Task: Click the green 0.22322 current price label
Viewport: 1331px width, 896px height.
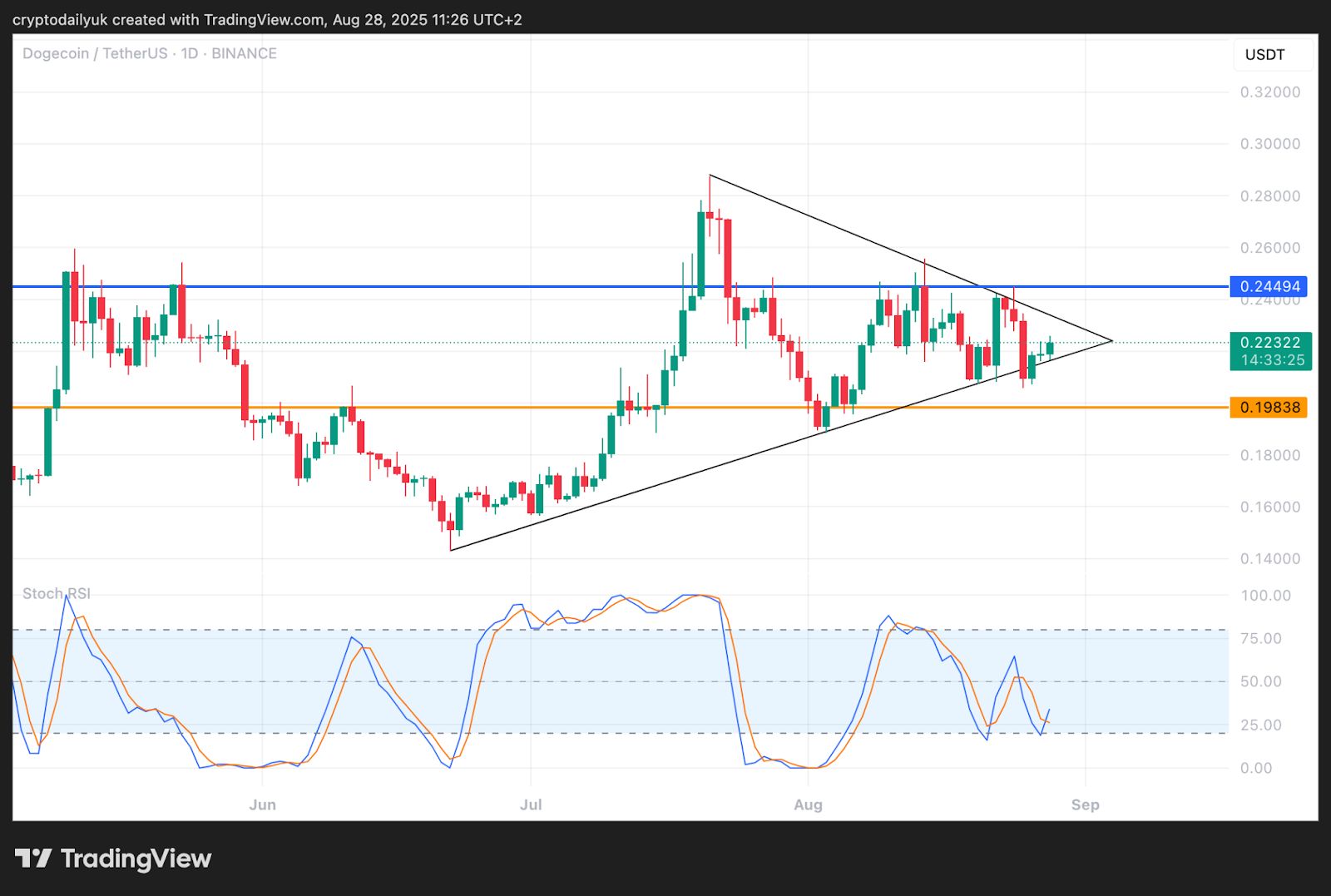Action: tap(1270, 342)
